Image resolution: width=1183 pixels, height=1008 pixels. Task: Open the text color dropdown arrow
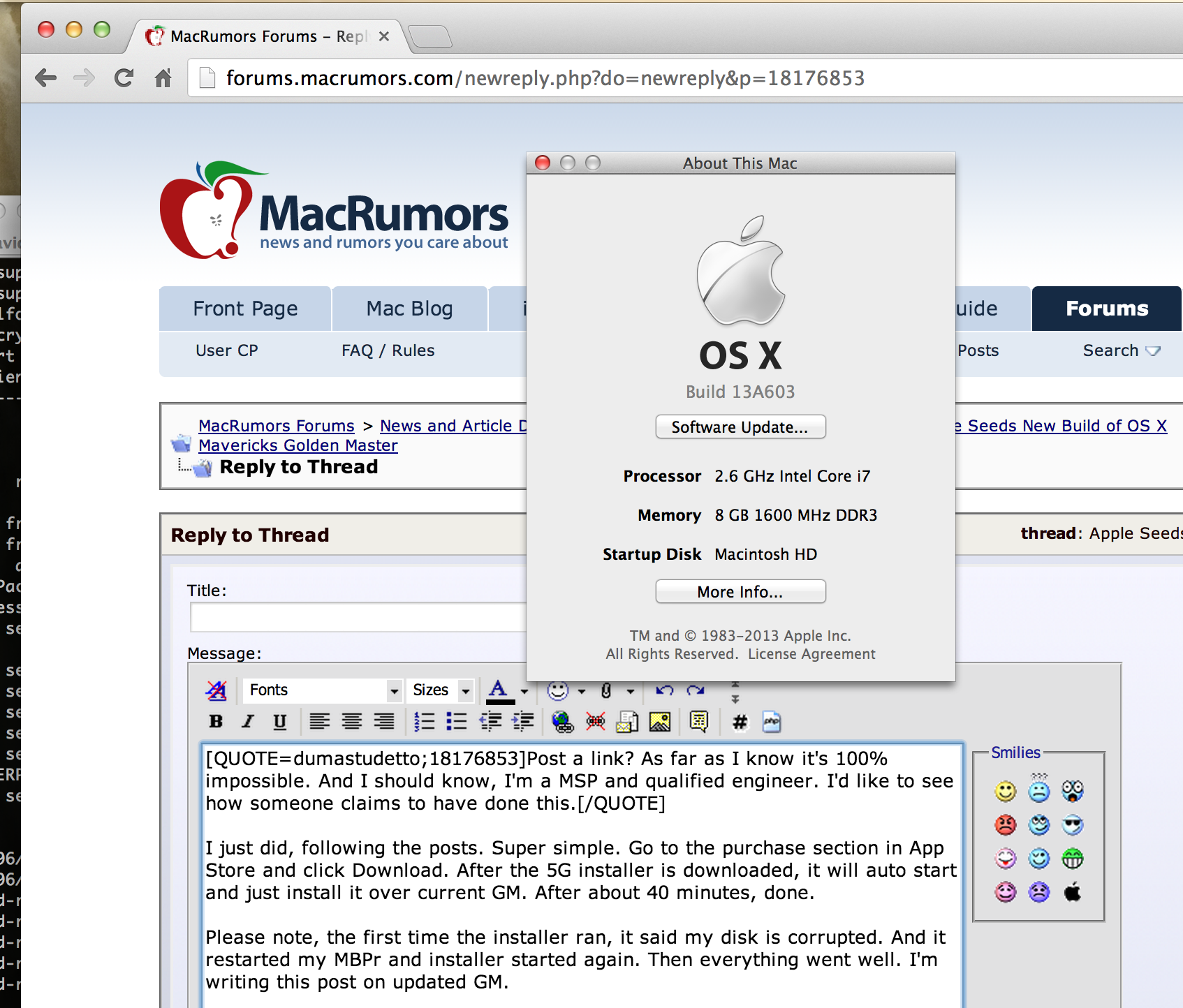click(x=524, y=691)
